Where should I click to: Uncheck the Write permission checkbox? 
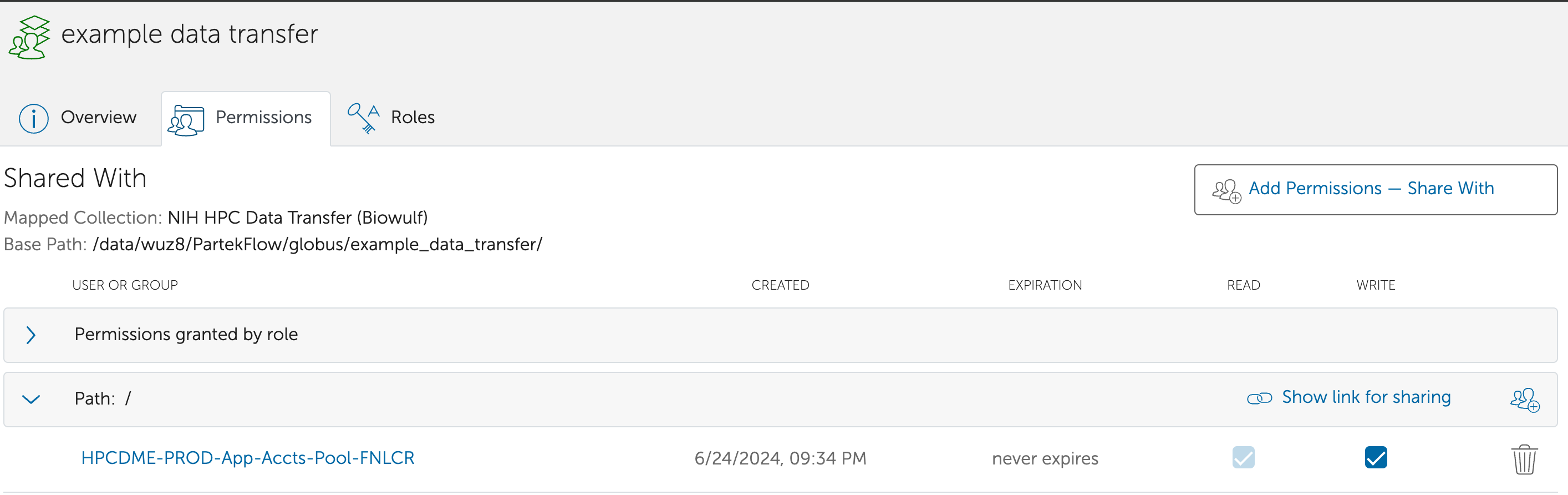(x=1375, y=458)
